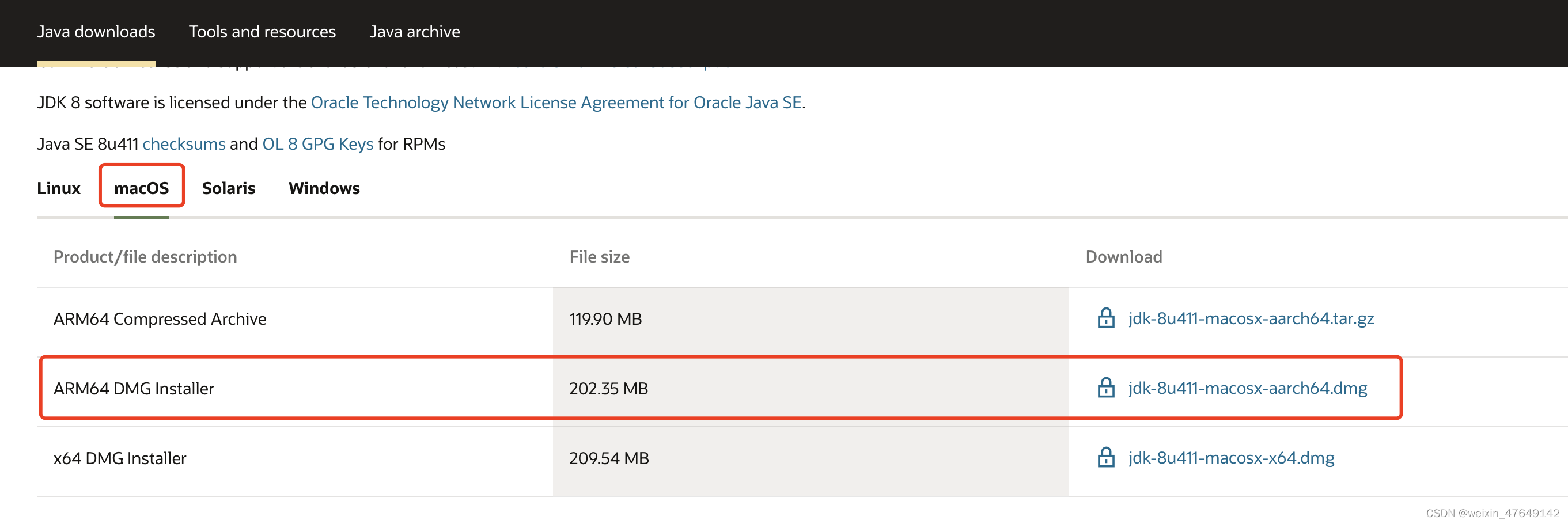Screen dimensions: 1568x524
Task: Click the ARM64 DMG Installer description
Action: click(134, 388)
